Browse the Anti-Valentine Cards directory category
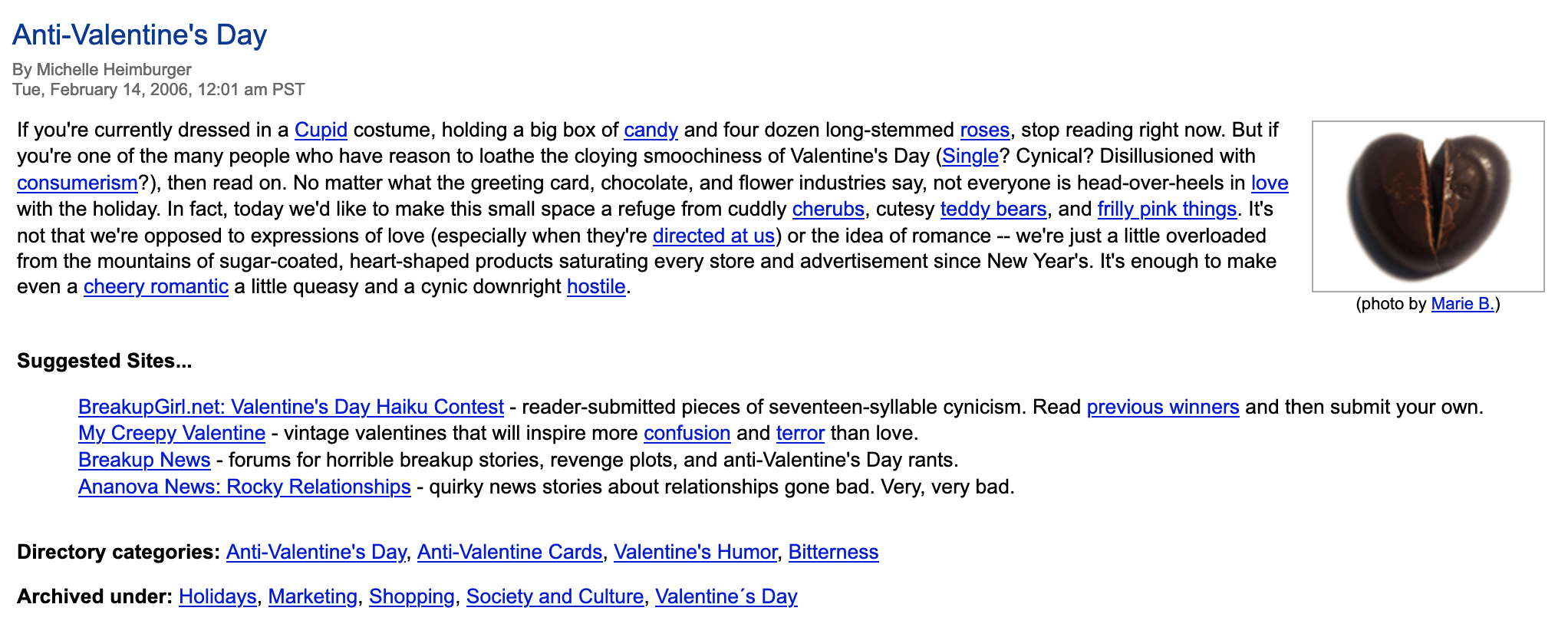This screenshot has width=1568, height=624. pyautogui.click(x=509, y=552)
